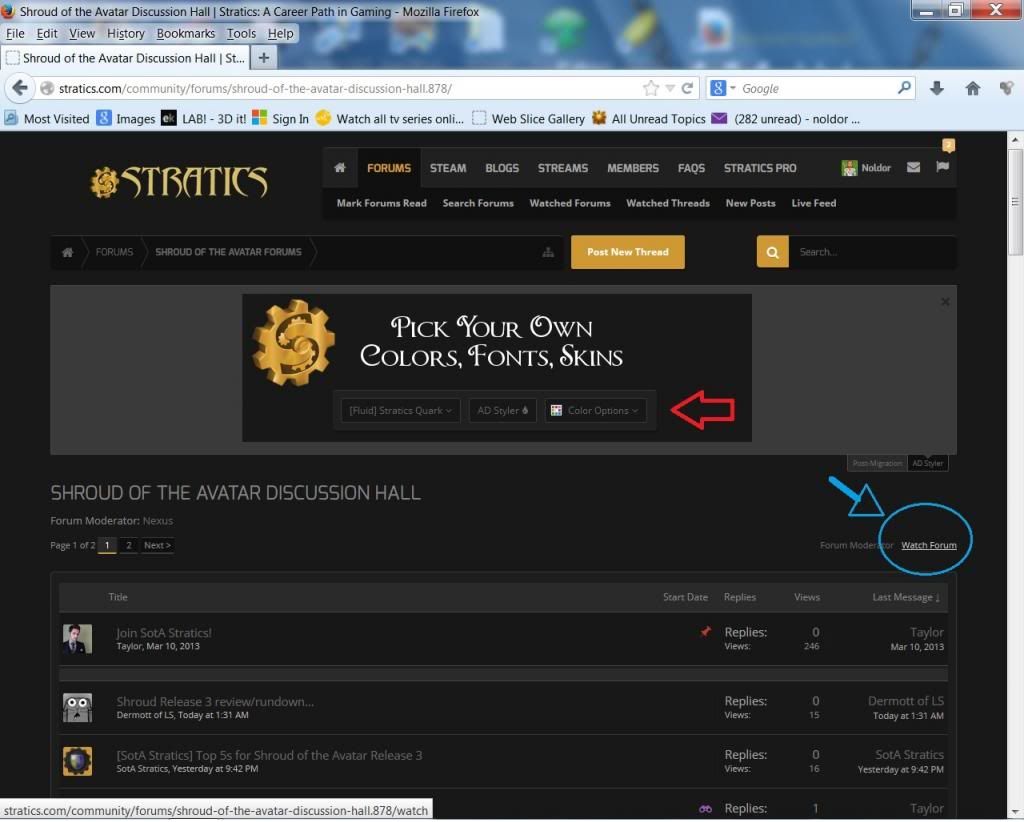This screenshot has height=822, width=1024.
Task: Click the Stratics gear logo in banner
Action: pyautogui.click(x=293, y=342)
